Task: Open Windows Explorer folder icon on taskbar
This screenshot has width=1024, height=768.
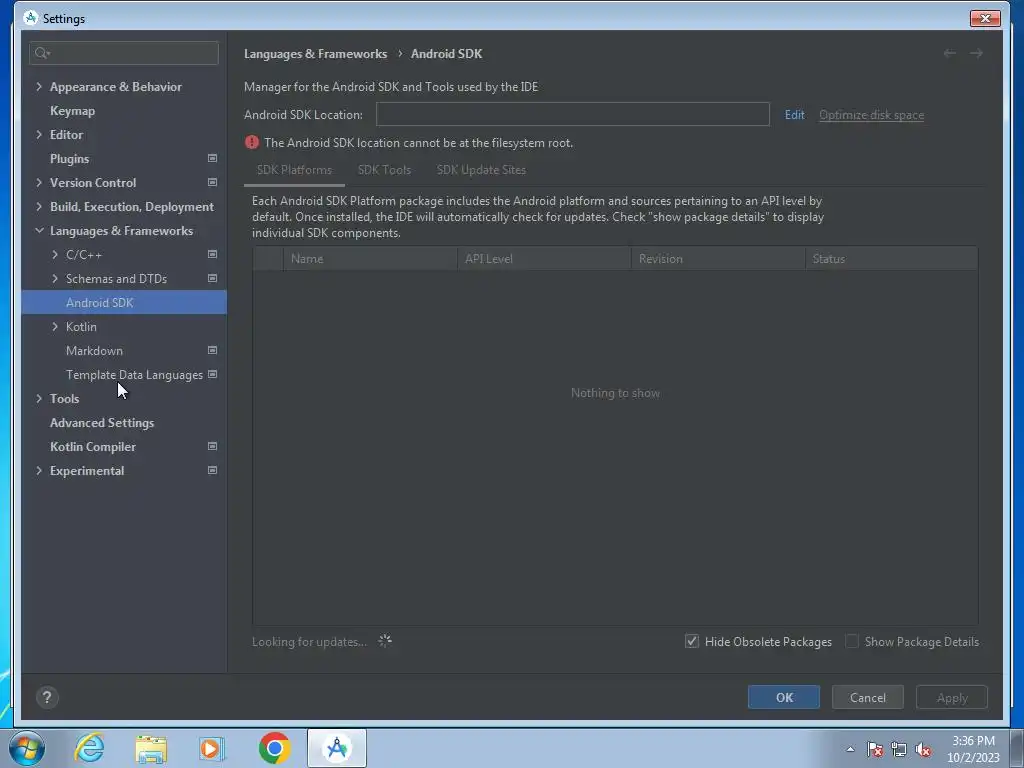Action: (x=151, y=748)
